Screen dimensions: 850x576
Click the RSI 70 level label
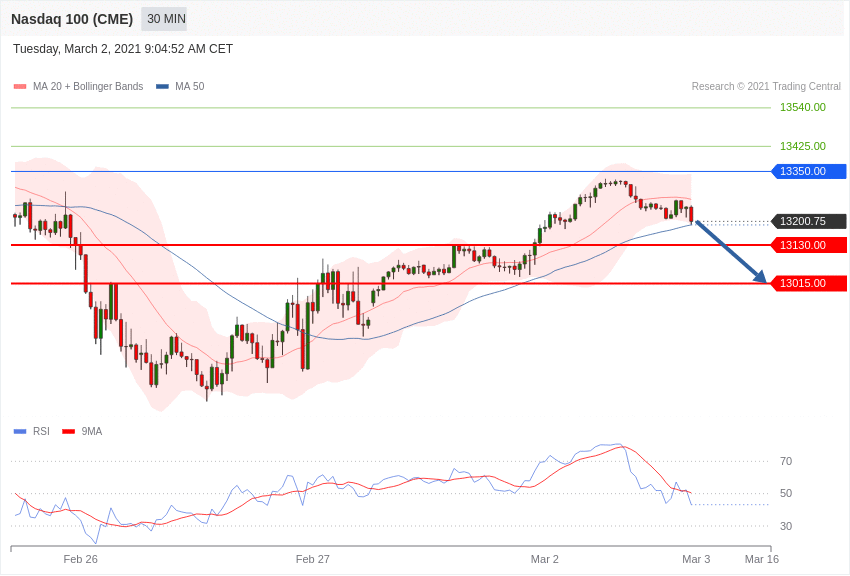[x=786, y=461]
